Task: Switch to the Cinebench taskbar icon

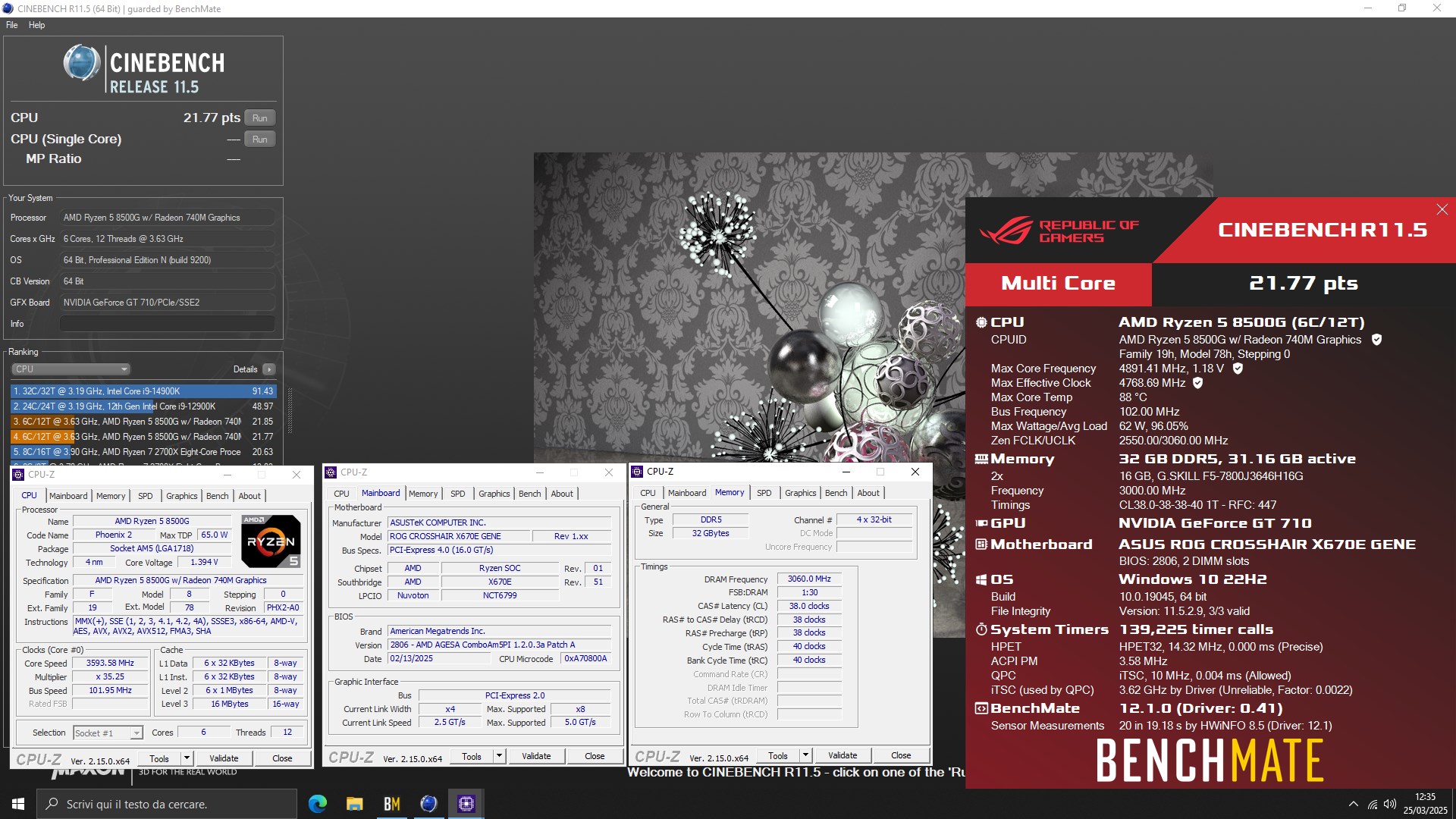Action: click(x=429, y=804)
